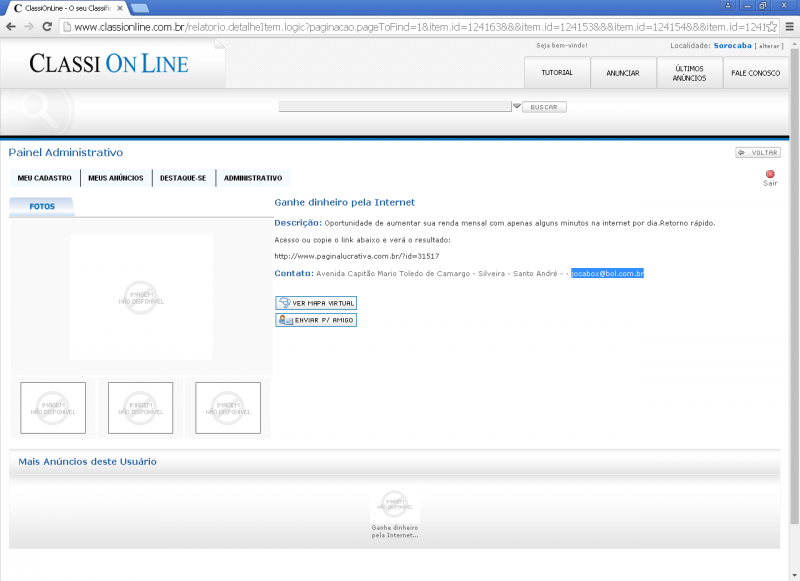
Task: Click the search input field
Action: tap(394, 106)
